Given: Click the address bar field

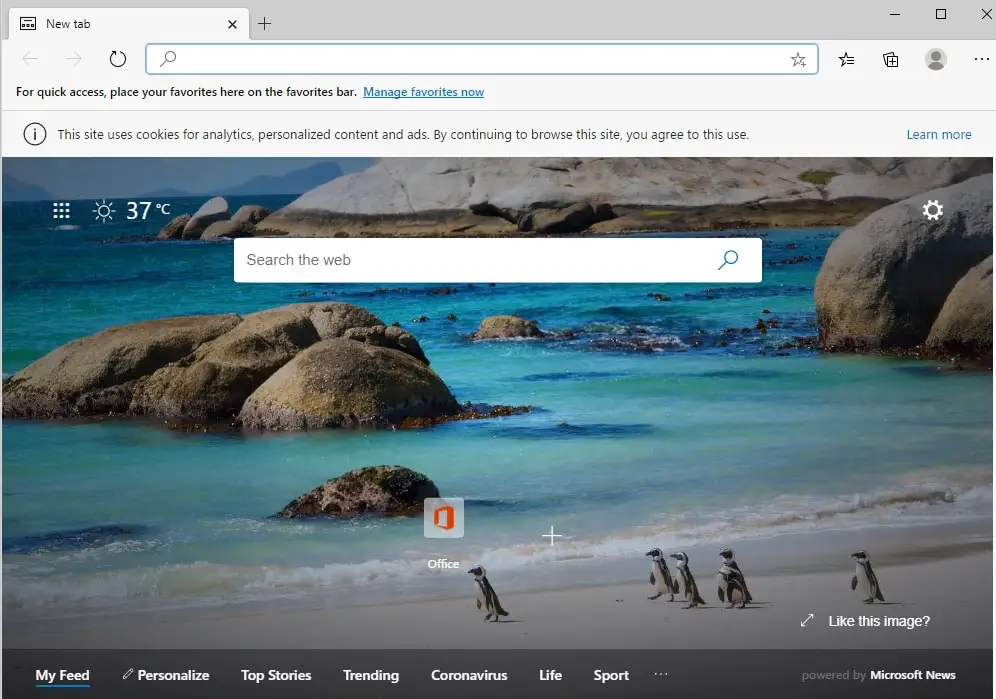Looking at the screenshot, I should (481, 59).
